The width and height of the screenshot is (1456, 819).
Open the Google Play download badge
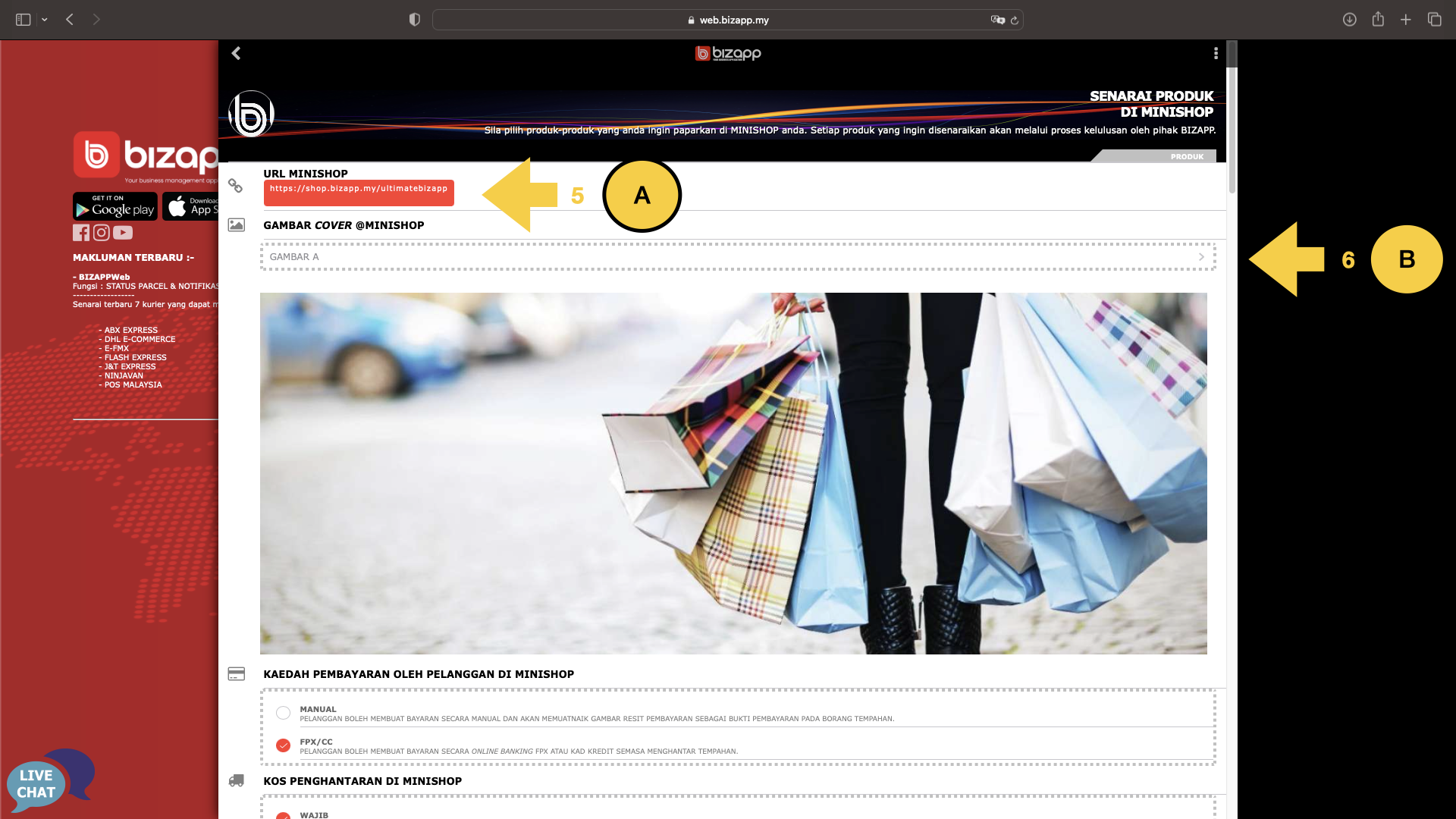(115, 206)
